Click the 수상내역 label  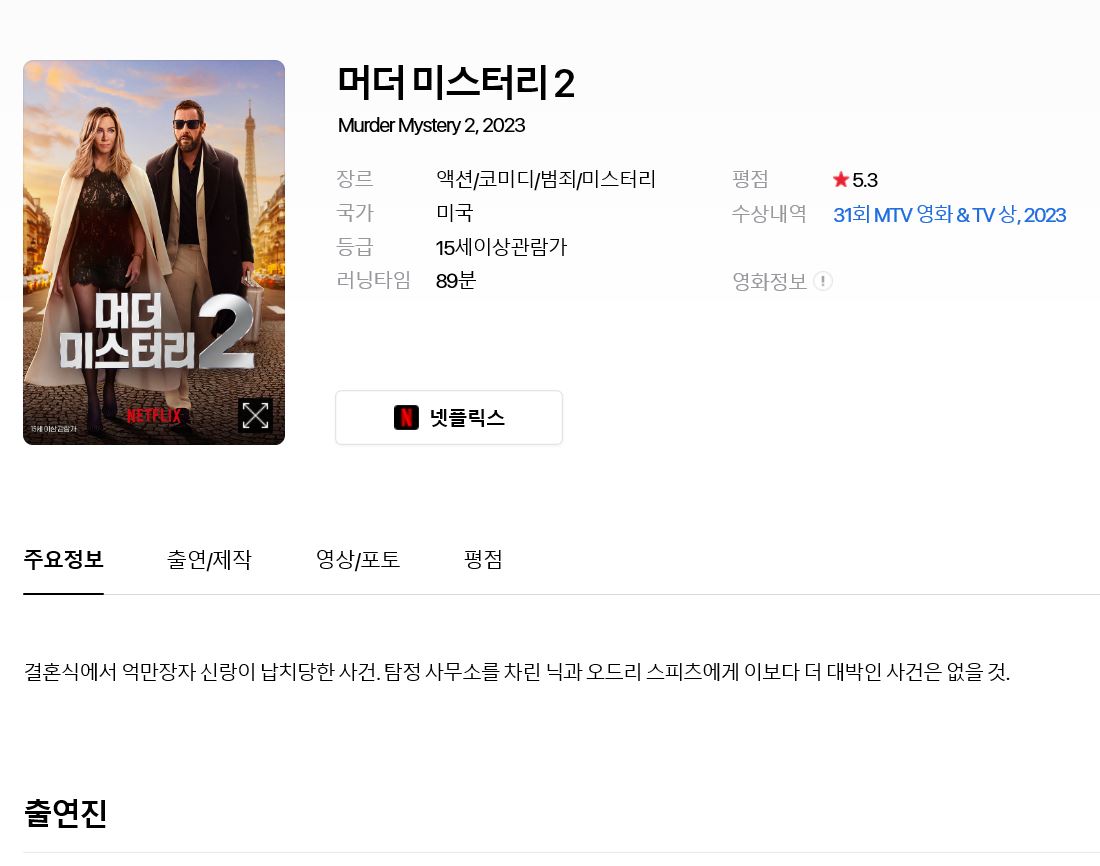coord(770,213)
